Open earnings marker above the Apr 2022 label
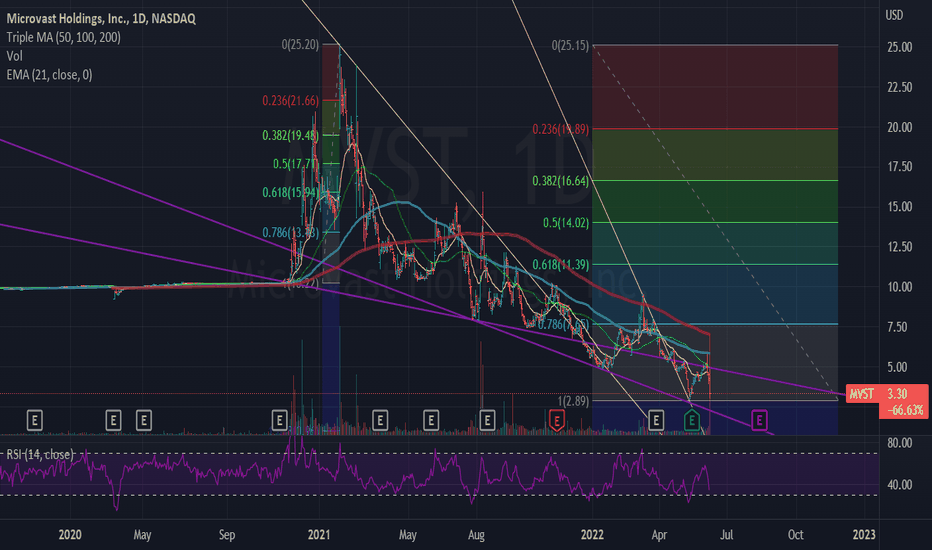932x550 pixels. pos(656,420)
